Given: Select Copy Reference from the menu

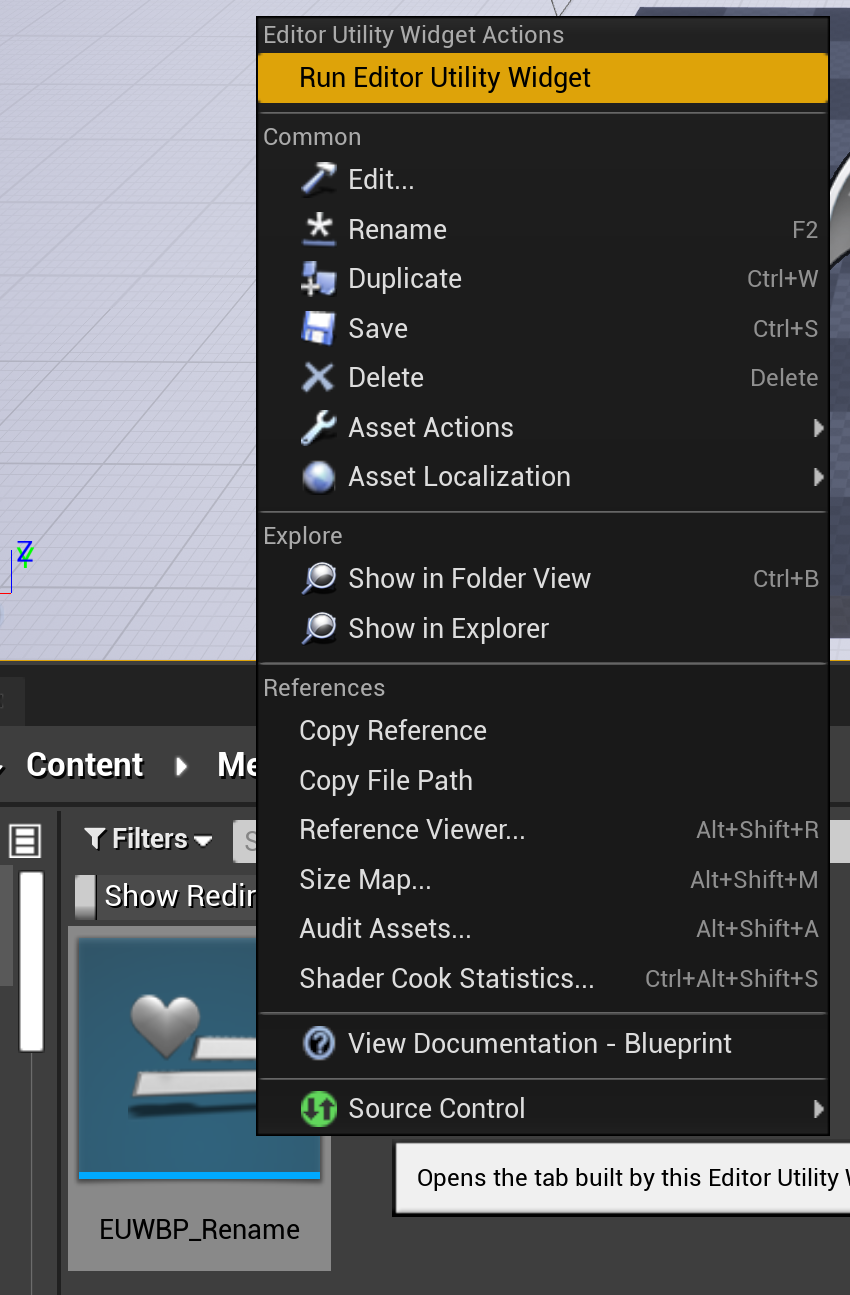Looking at the screenshot, I should pyautogui.click(x=393, y=731).
